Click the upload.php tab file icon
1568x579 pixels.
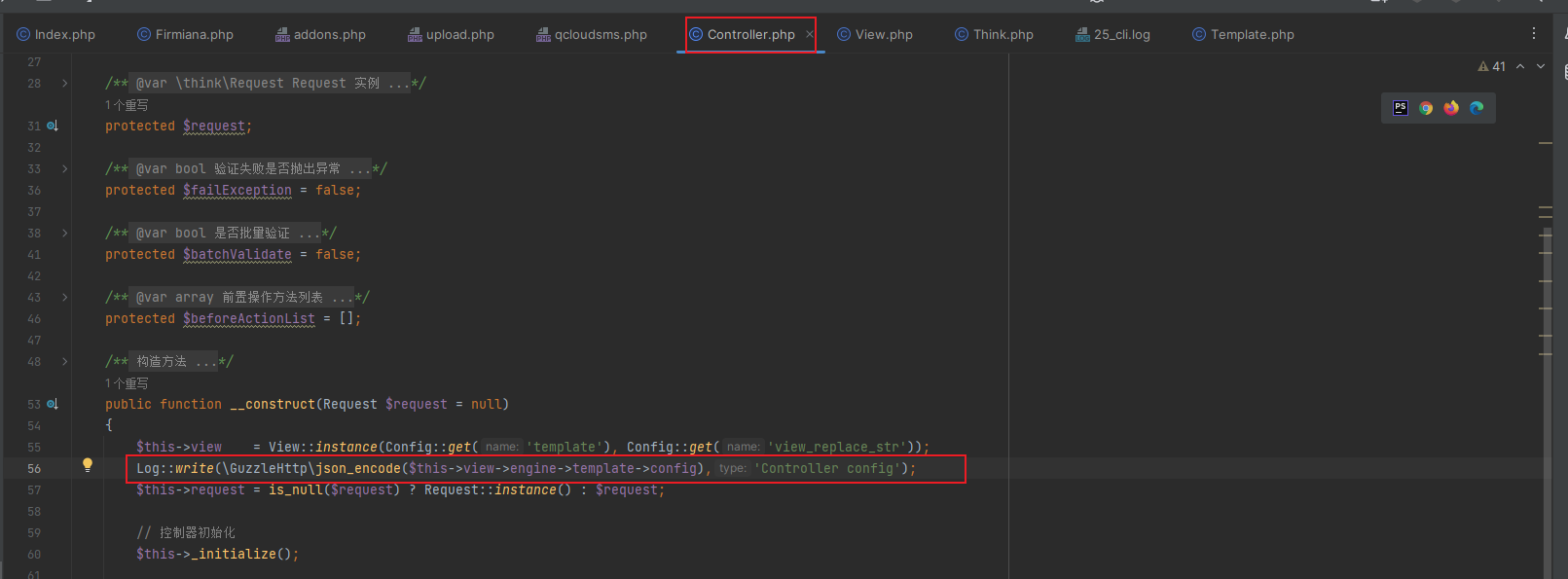[415, 34]
